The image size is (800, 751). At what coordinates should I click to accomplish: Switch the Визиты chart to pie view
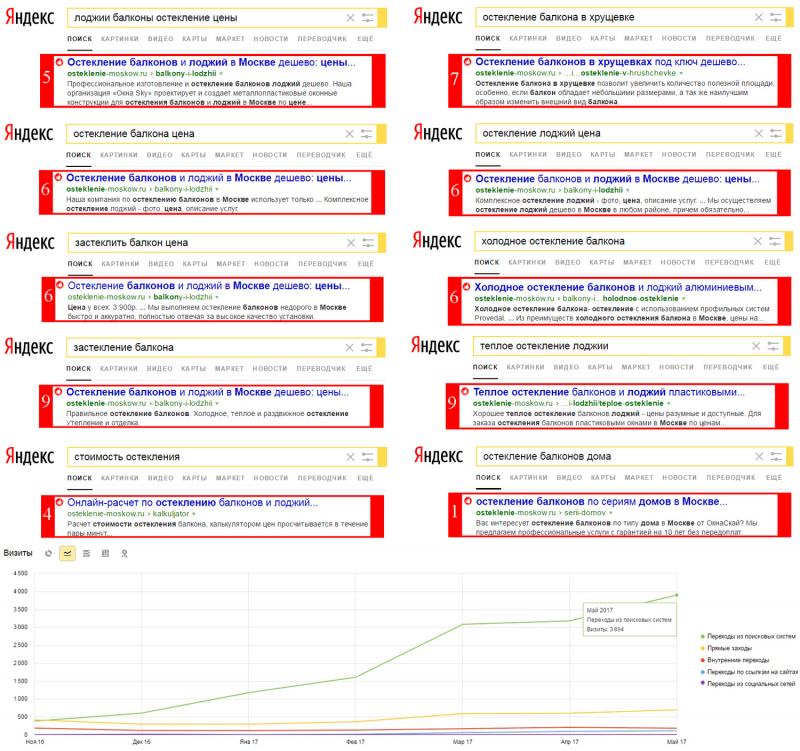coord(48,553)
